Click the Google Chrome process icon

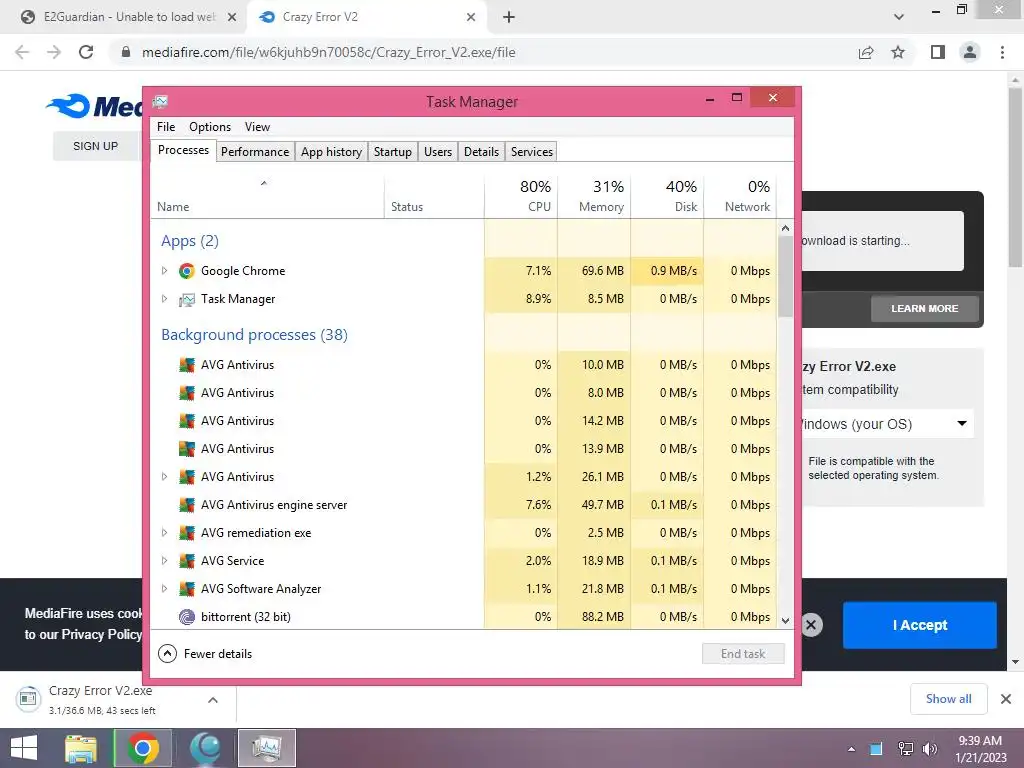click(x=187, y=271)
